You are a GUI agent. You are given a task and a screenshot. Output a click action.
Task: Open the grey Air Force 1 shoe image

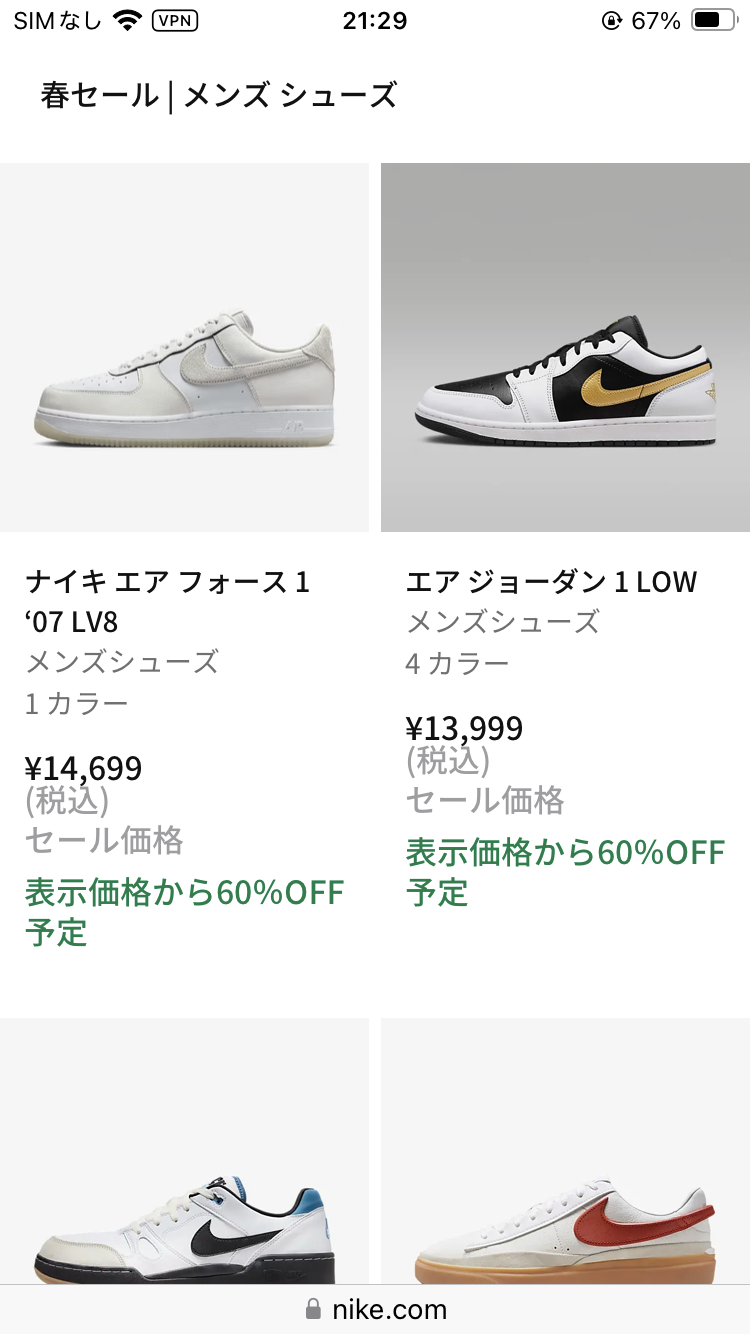click(x=185, y=347)
